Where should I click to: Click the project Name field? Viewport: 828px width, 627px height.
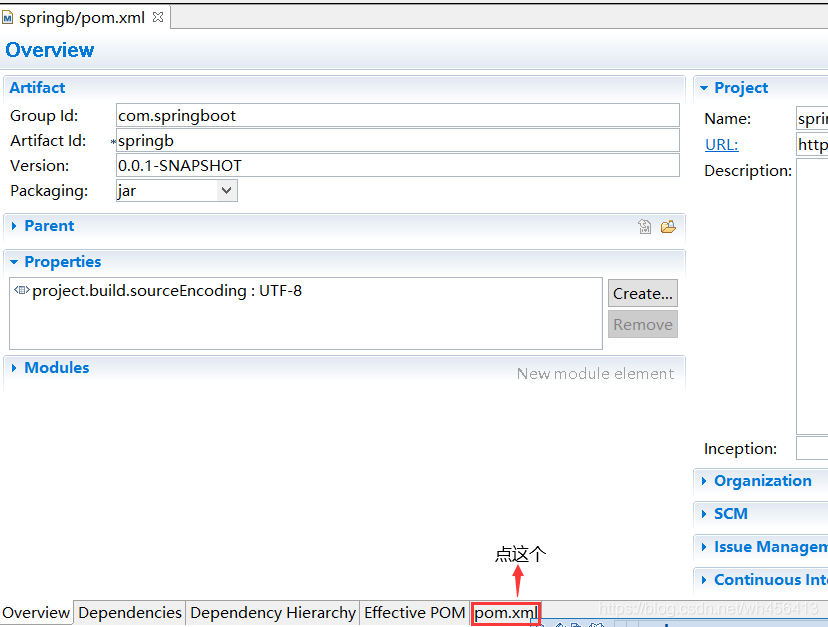(x=812, y=119)
